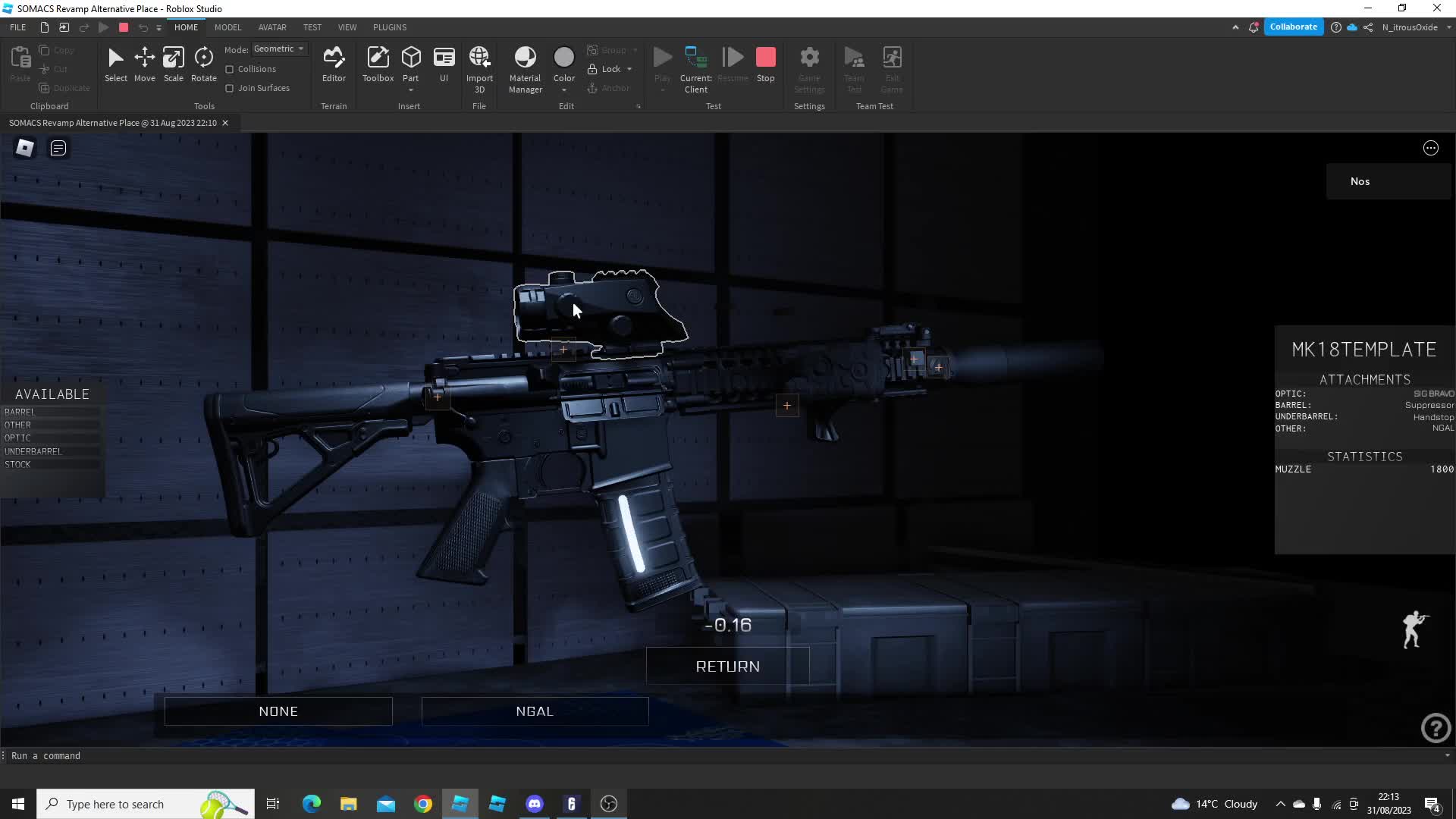Select the Move tool
This screenshot has height=819, width=1456.
pyautogui.click(x=144, y=64)
